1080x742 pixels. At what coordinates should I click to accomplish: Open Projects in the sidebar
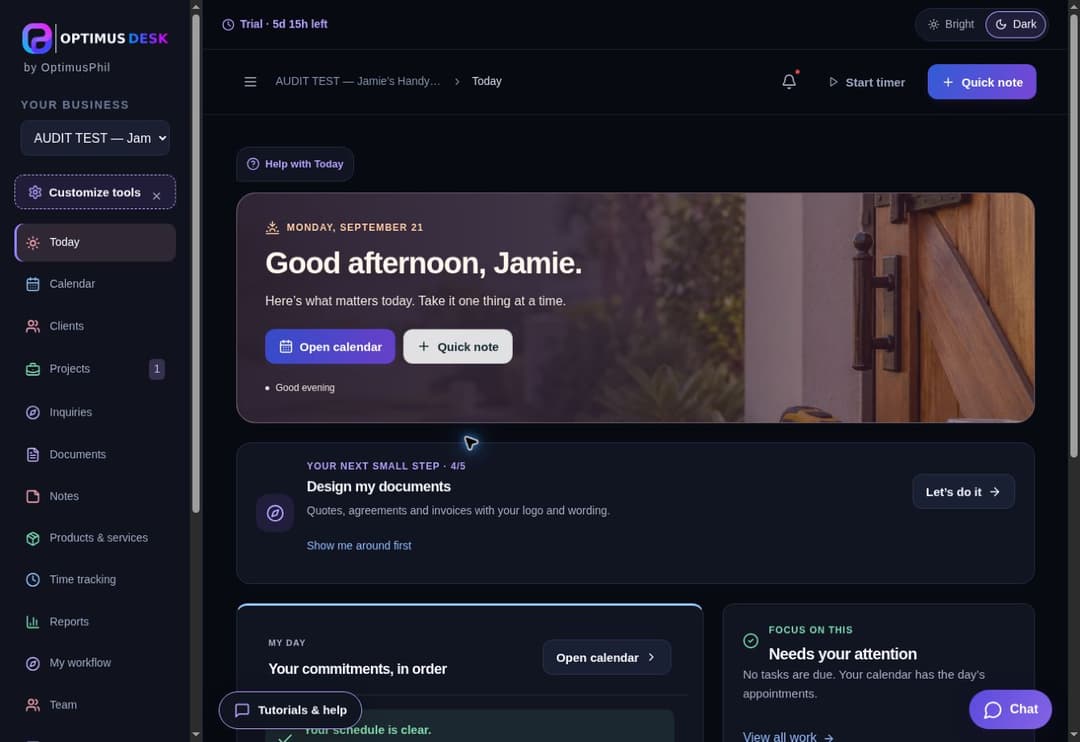[x=95, y=369]
